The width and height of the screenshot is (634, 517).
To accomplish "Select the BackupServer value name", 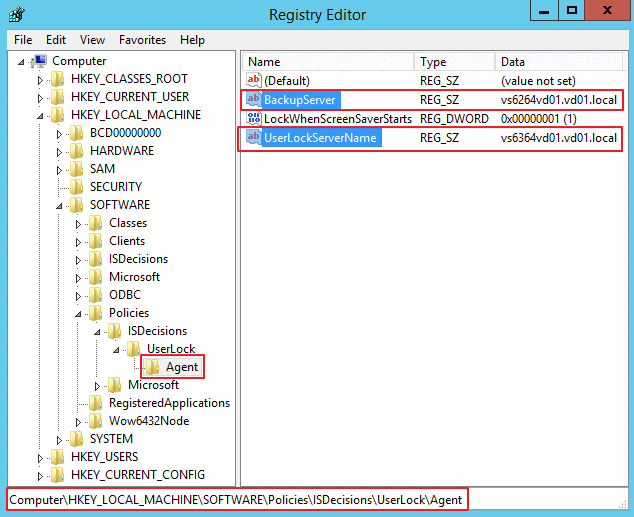I will [300, 99].
